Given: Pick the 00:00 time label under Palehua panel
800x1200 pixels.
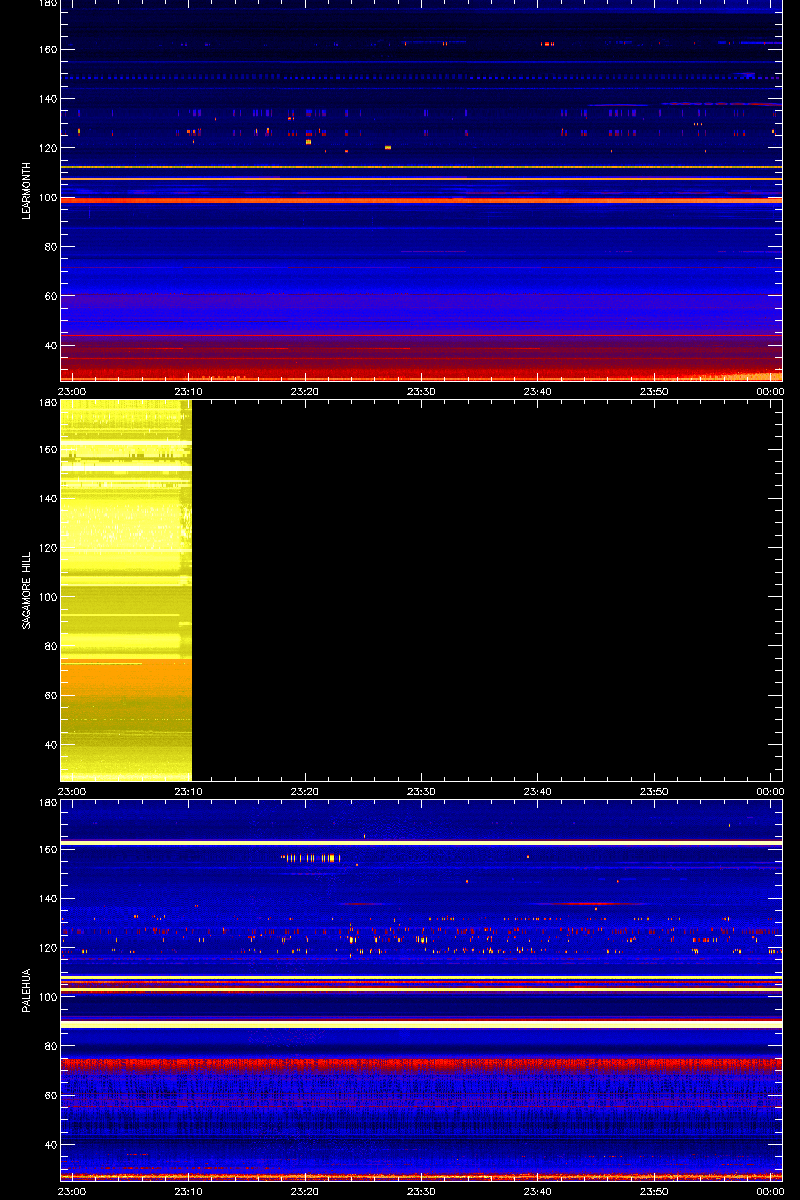Looking at the screenshot, I should pos(770,1192).
